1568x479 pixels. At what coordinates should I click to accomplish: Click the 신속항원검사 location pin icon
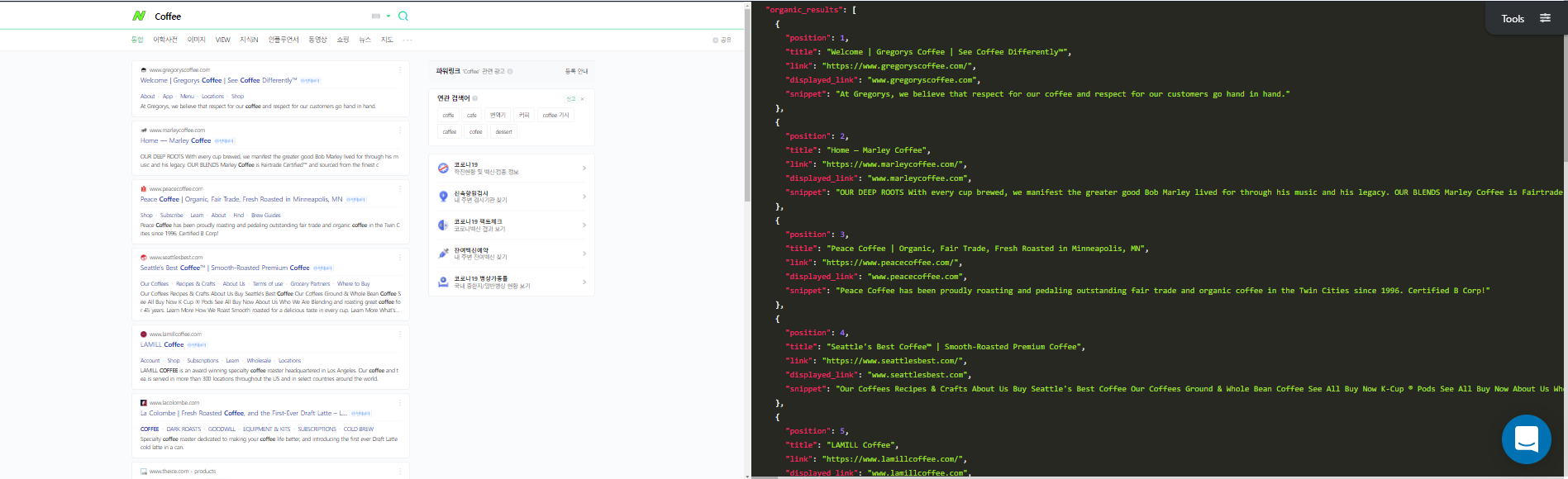[x=443, y=197]
